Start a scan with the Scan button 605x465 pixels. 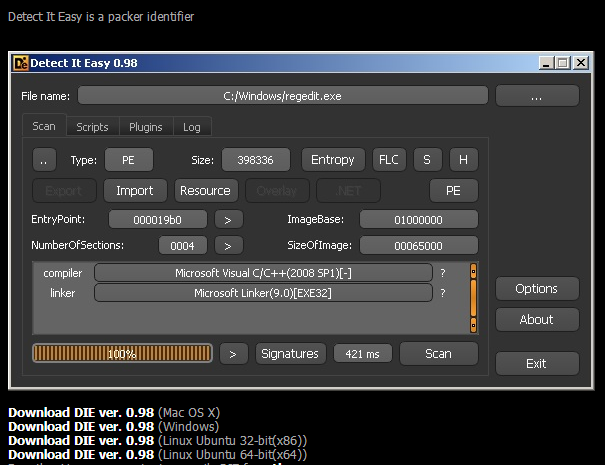point(439,353)
